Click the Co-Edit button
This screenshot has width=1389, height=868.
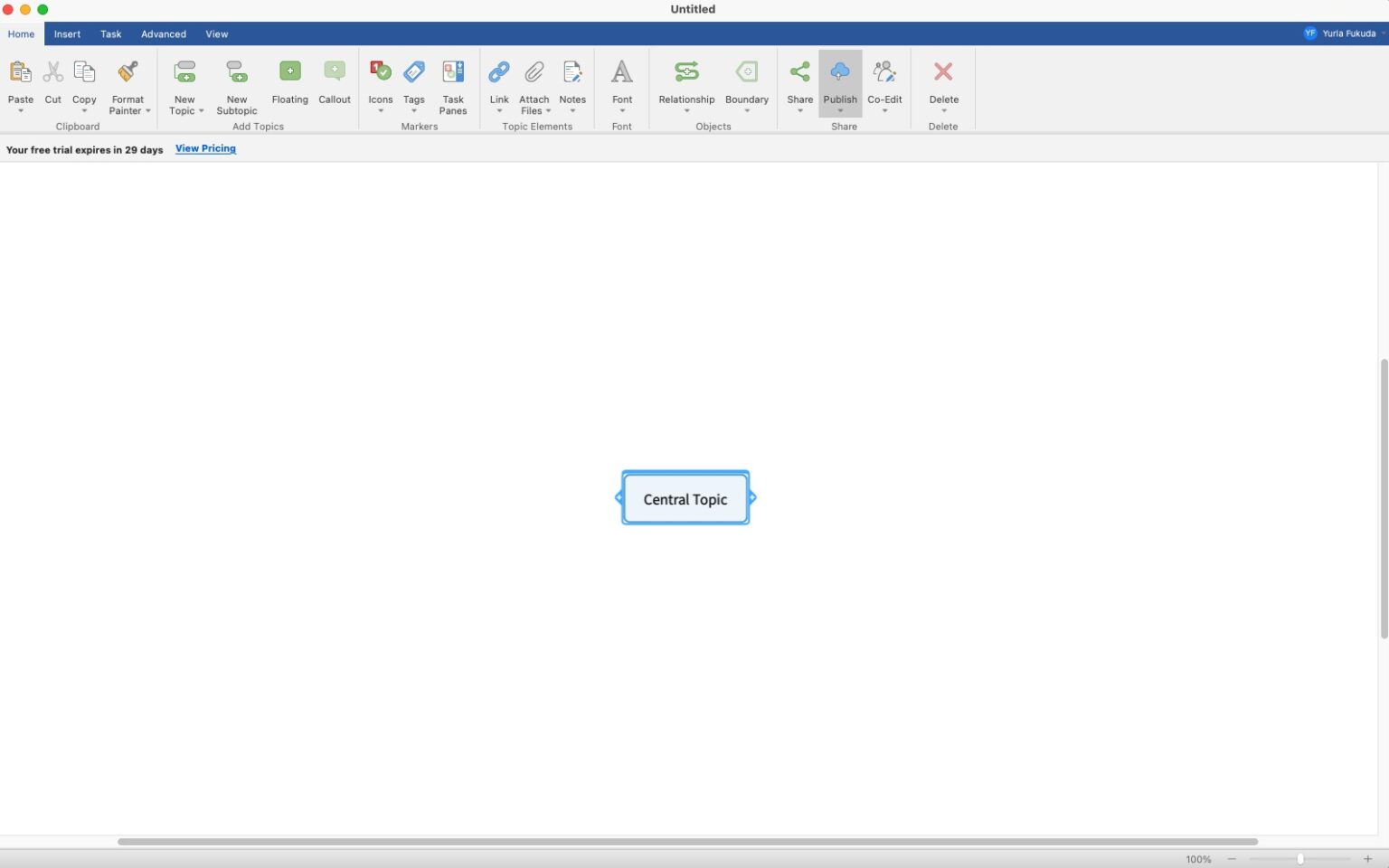884,81
